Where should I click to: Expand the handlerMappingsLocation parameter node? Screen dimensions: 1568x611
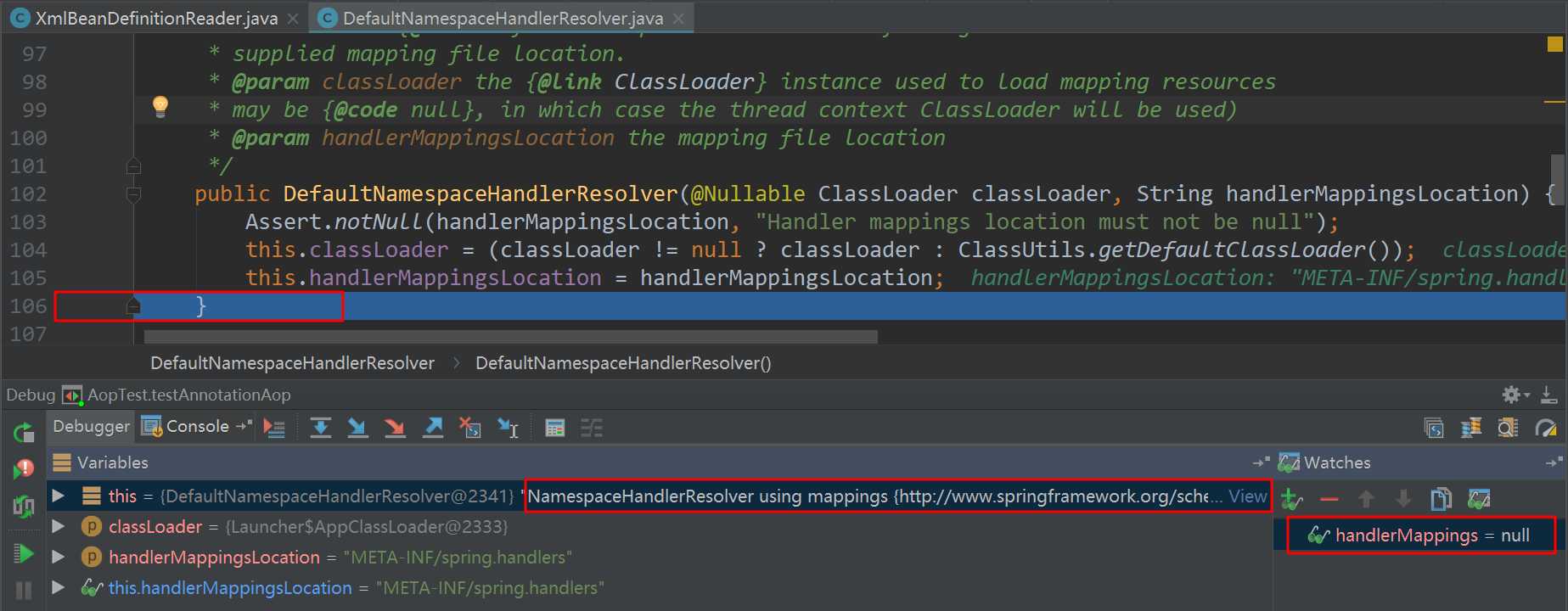58,557
